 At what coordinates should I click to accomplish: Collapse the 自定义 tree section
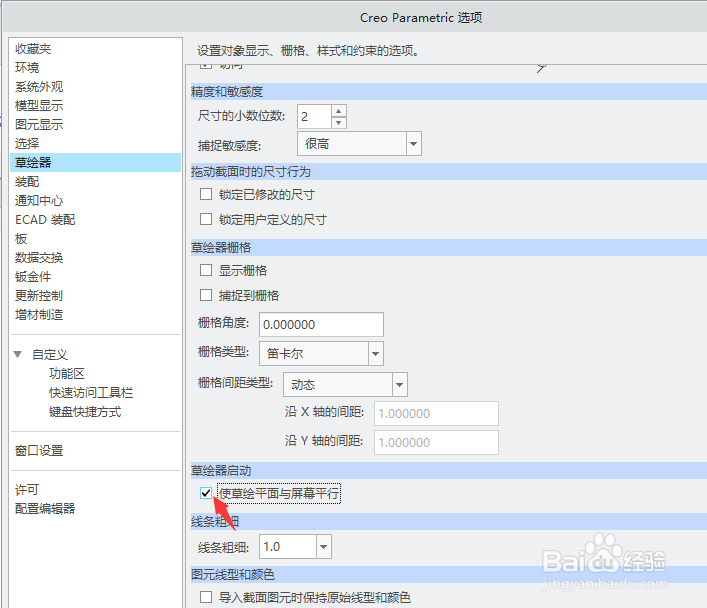[x=18, y=355]
